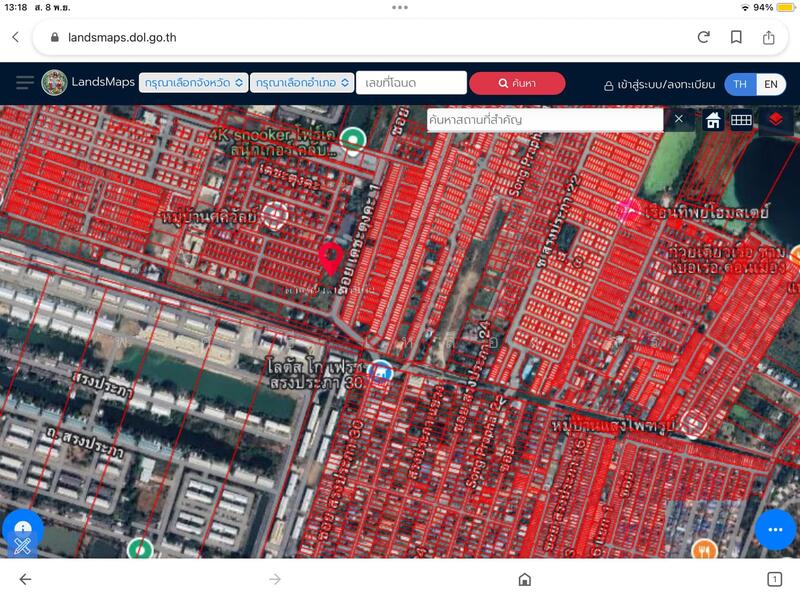Select the red location pin on map
This screenshot has height=600, width=800.
click(x=331, y=258)
